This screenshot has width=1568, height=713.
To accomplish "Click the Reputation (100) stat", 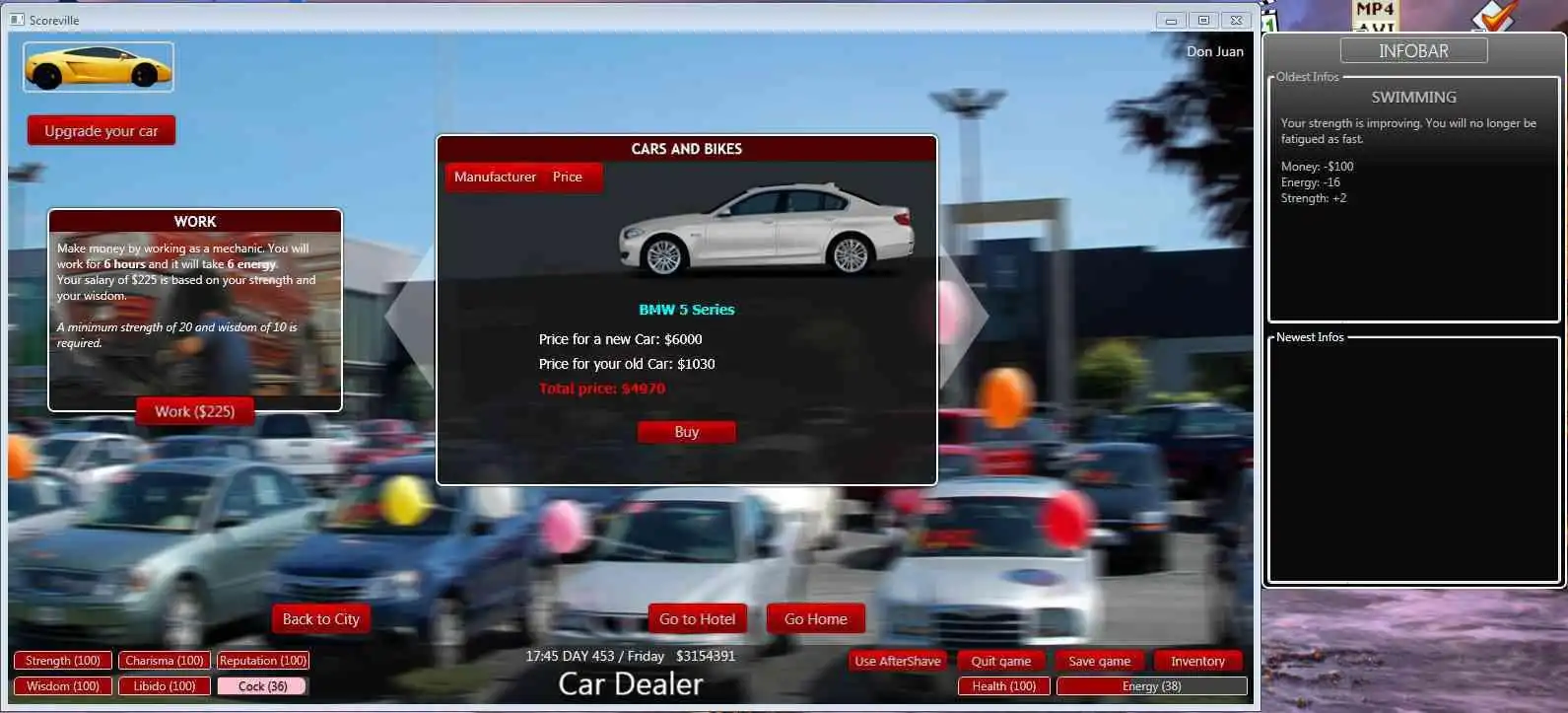I will (263, 661).
